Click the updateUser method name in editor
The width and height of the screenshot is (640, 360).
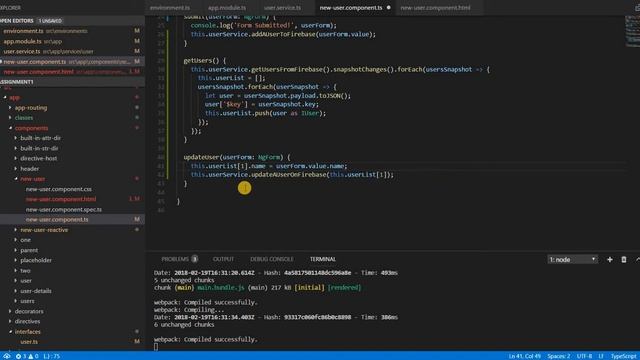tap(202, 157)
